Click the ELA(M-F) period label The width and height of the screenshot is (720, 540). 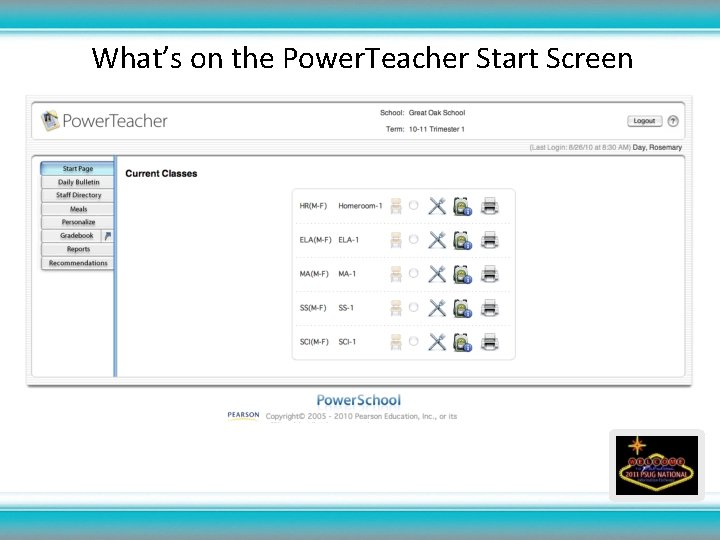(315, 240)
